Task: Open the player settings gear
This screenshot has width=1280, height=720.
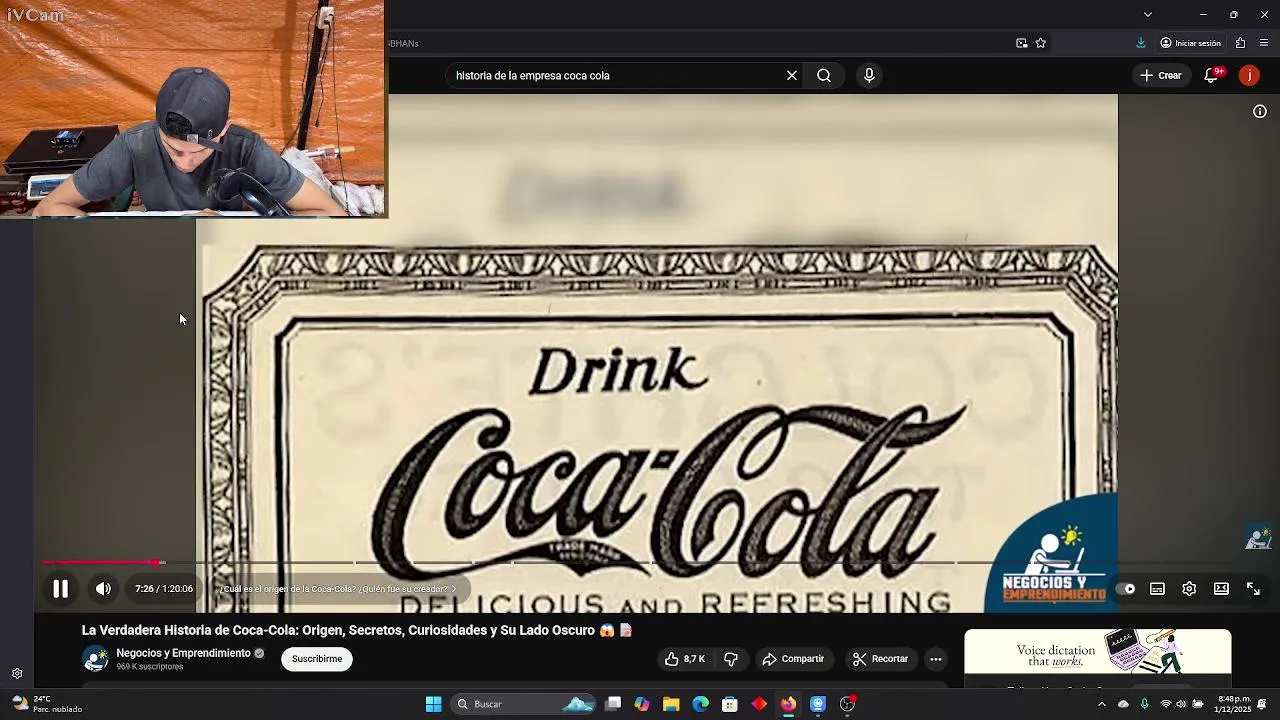Action: (1189, 589)
